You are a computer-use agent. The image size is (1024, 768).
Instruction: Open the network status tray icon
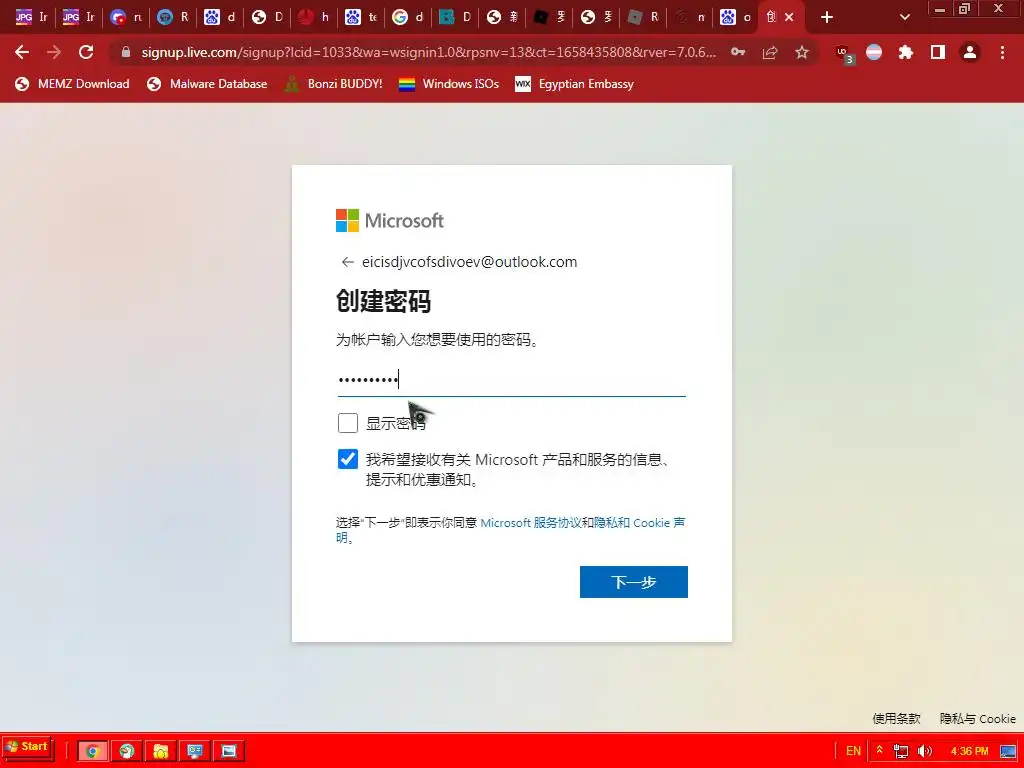901,751
